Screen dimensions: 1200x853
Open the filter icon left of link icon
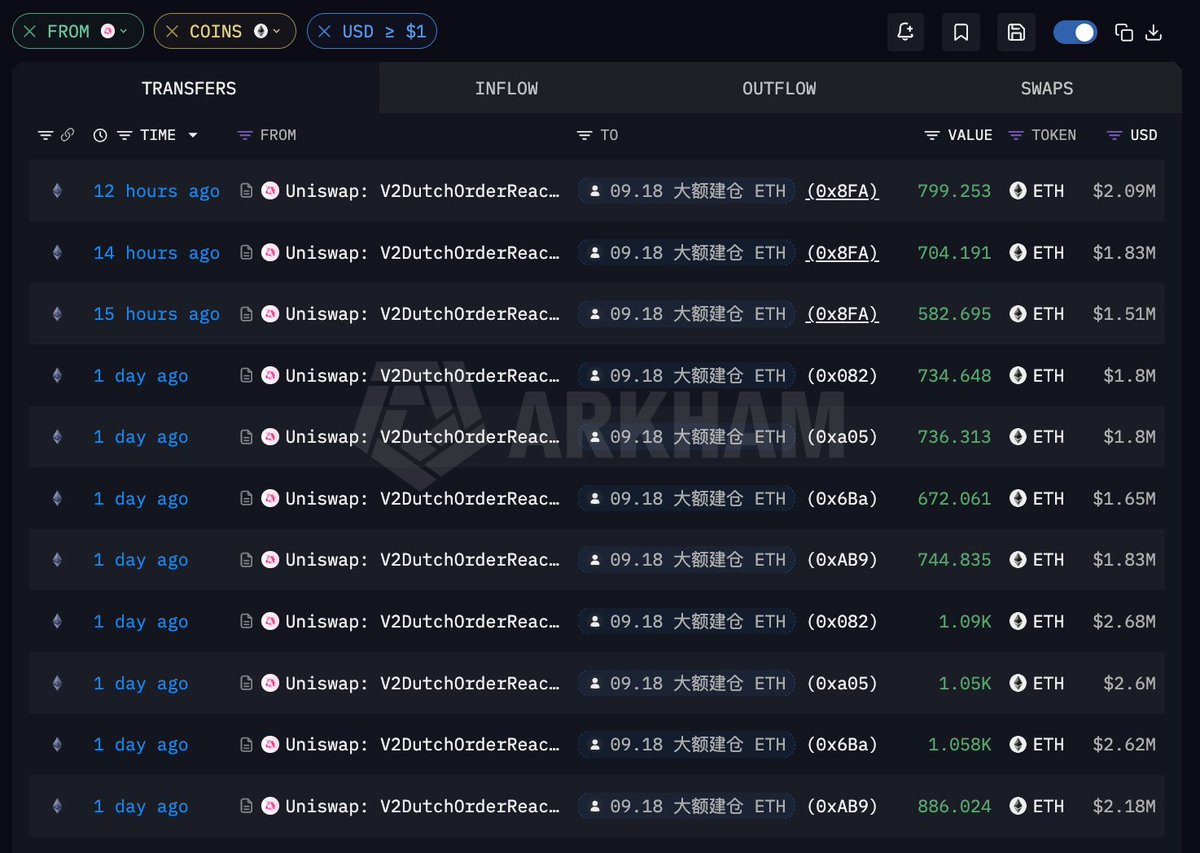tap(45, 135)
